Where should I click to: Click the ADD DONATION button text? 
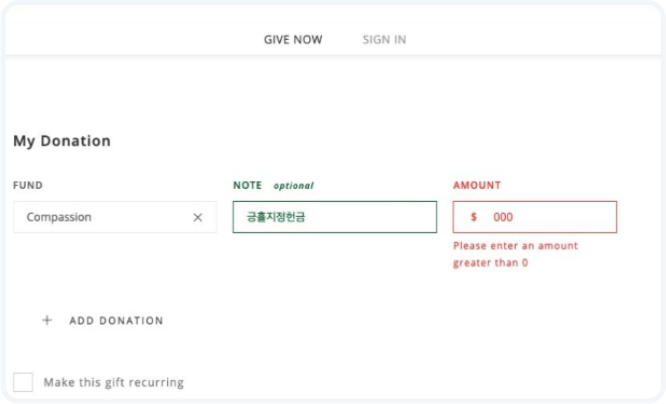click(x=116, y=321)
